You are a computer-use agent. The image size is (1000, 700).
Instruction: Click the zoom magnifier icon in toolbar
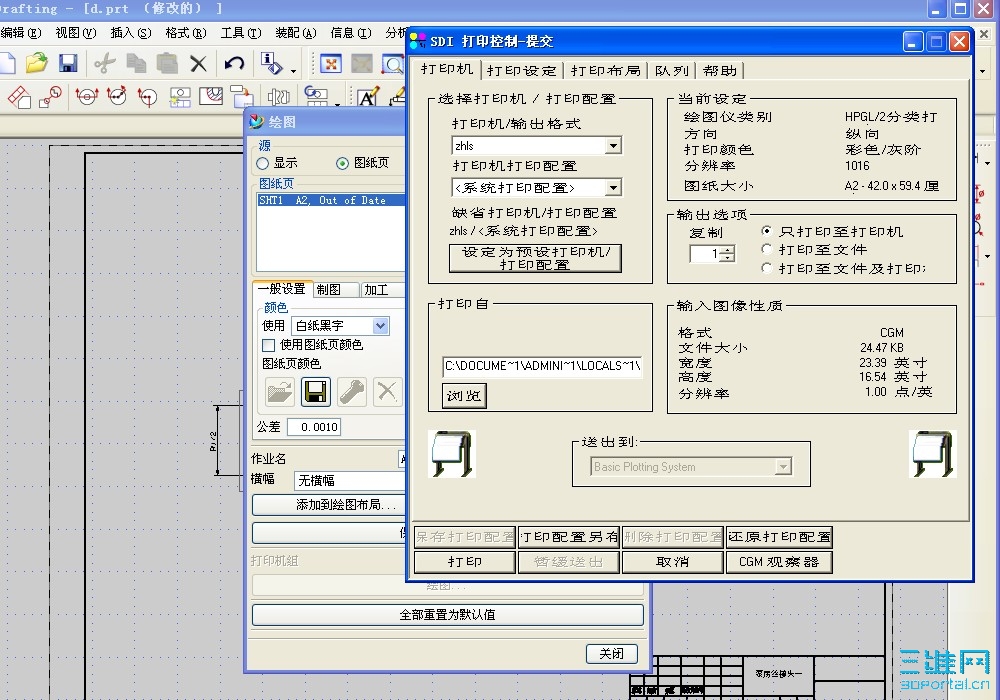[393, 63]
